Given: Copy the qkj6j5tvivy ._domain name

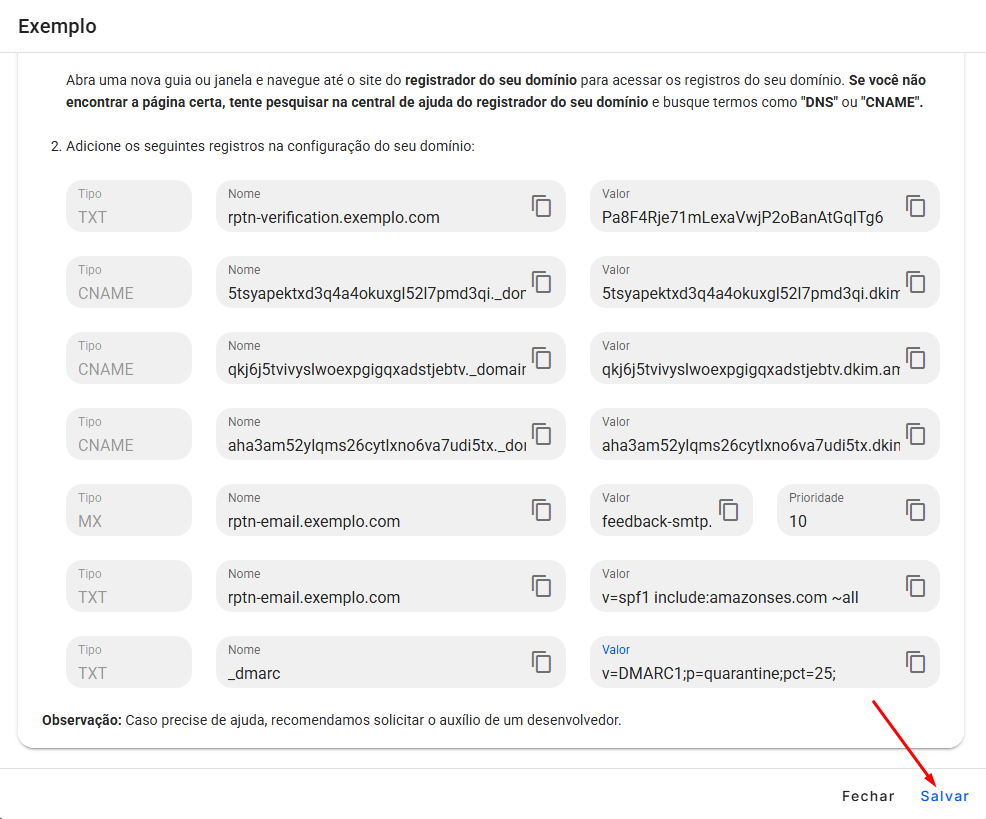Looking at the screenshot, I should point(541,358).
